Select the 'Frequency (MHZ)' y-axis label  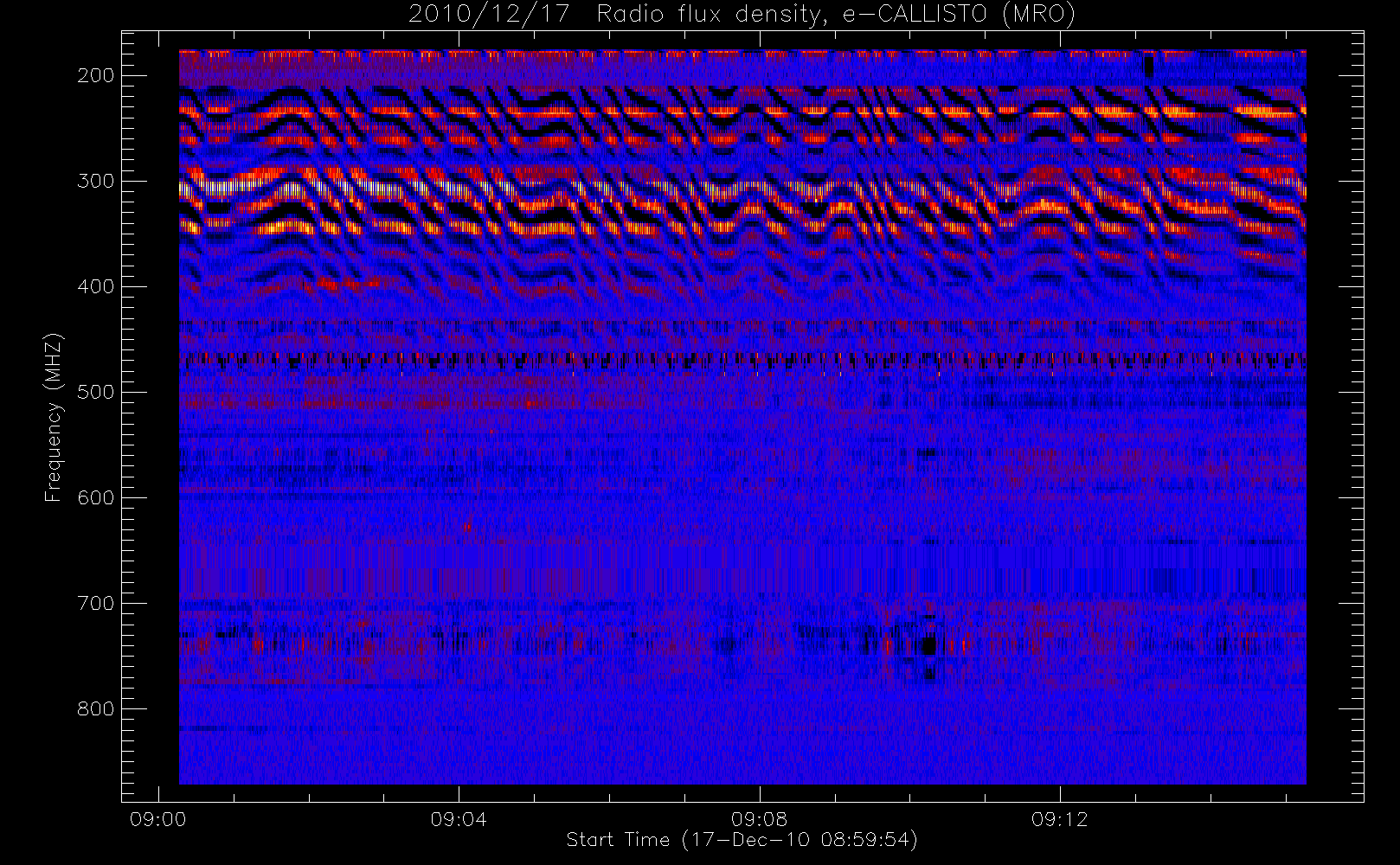pos(55,417)
